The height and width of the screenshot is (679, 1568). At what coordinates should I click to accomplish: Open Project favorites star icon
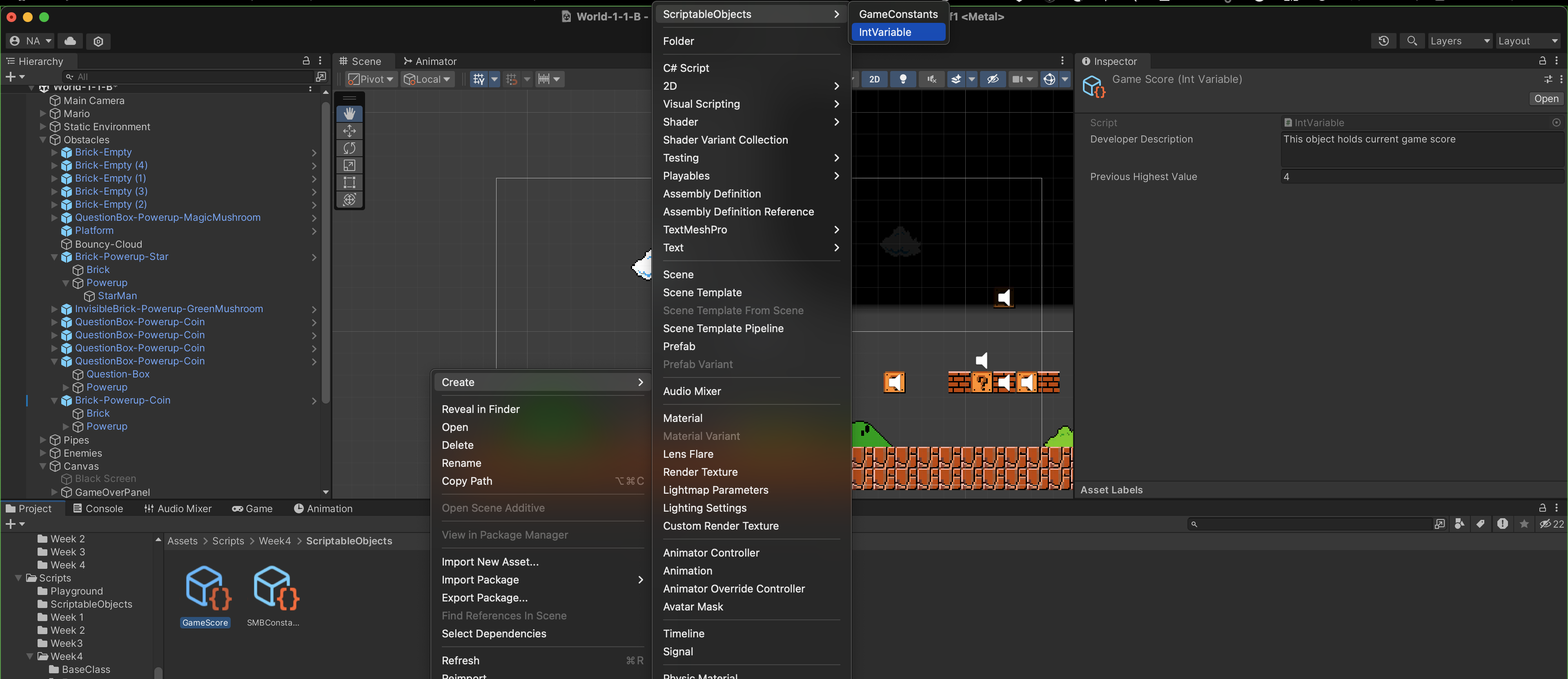(1524, 524)
